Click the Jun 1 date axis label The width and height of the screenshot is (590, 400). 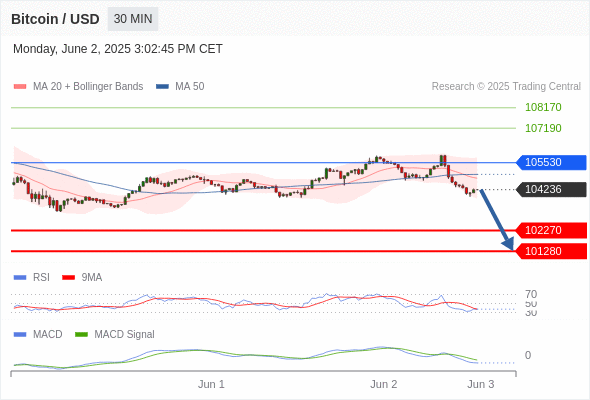point(211,384)
